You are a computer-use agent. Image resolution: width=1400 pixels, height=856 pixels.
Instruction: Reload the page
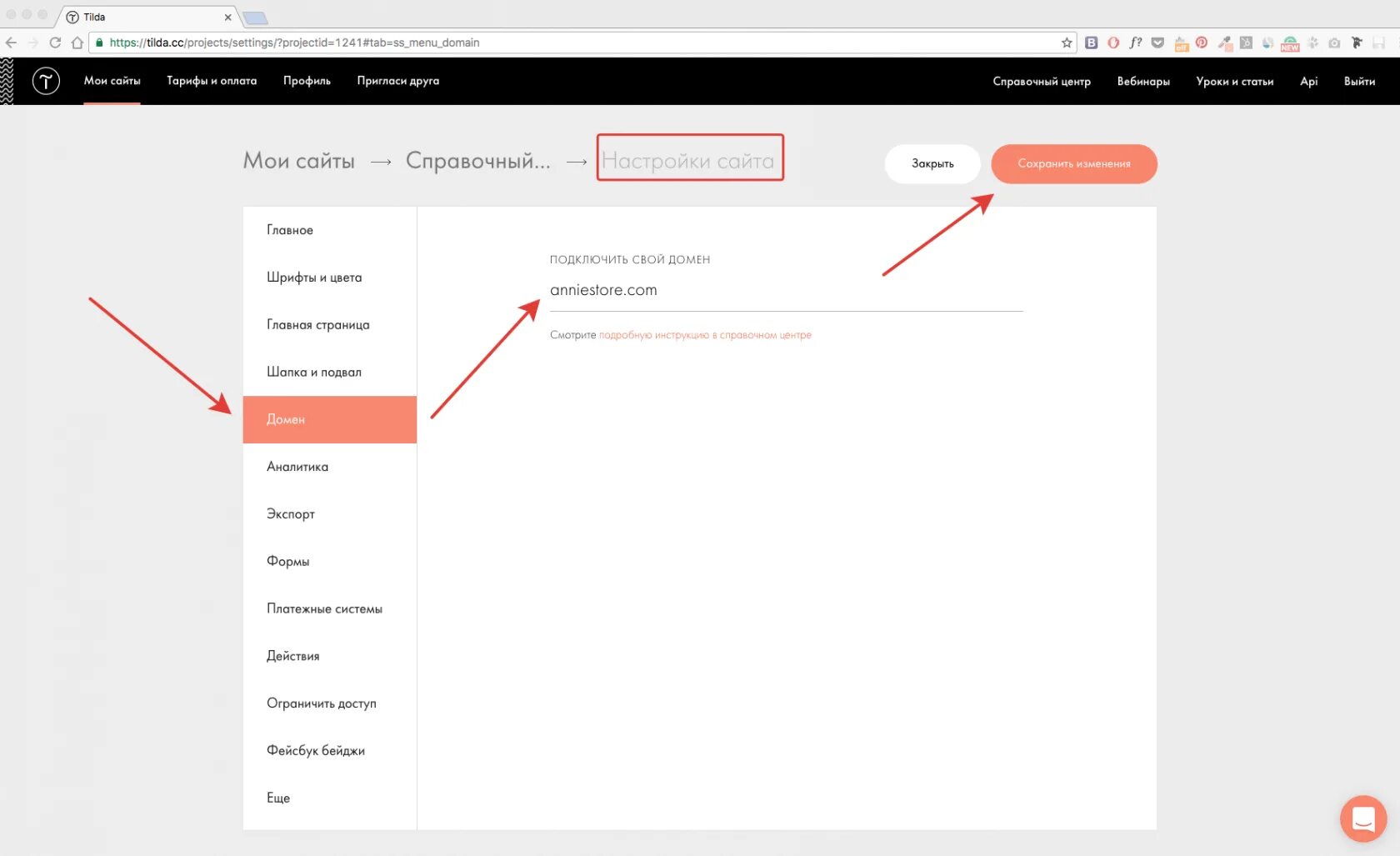tap(55, 43)
